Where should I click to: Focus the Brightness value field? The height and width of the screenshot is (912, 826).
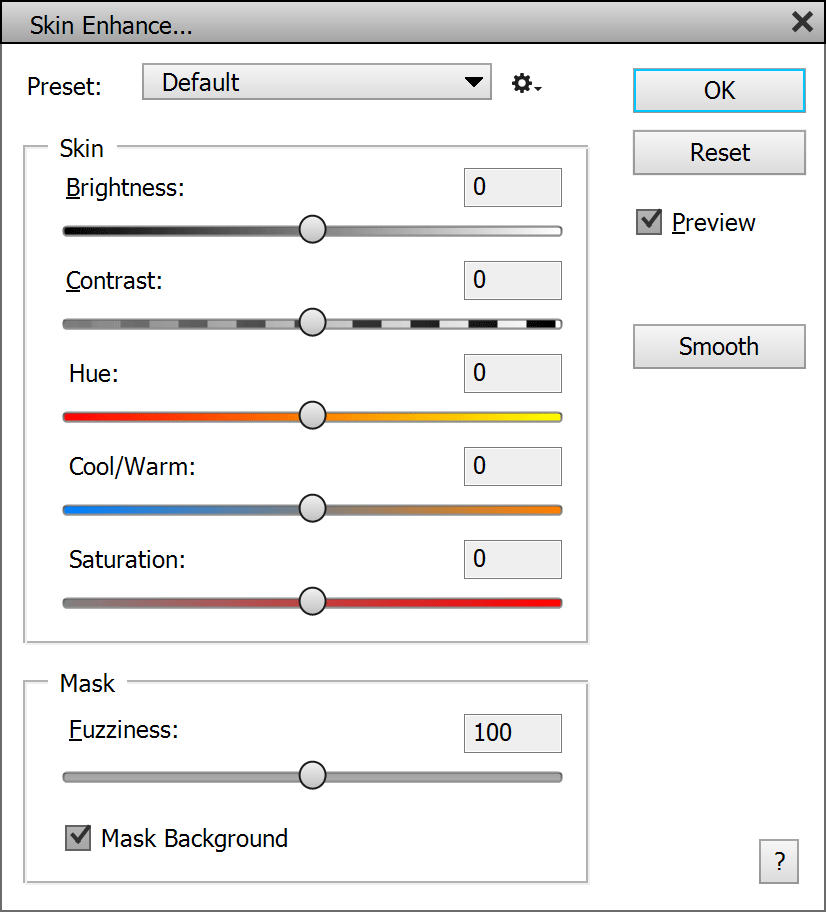tap(513, 188)
